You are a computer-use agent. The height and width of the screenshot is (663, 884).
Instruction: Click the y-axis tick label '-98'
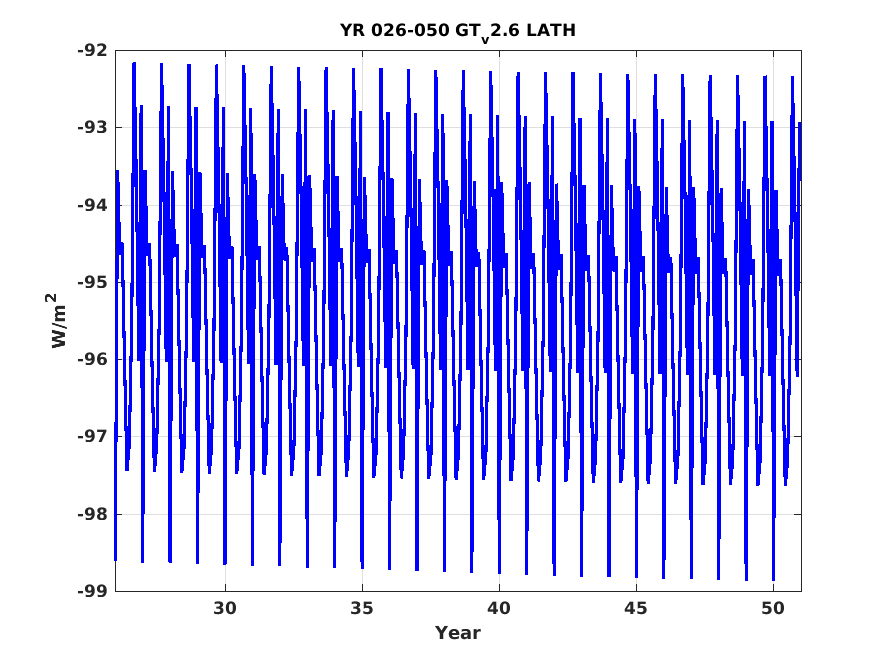(92, 514)
